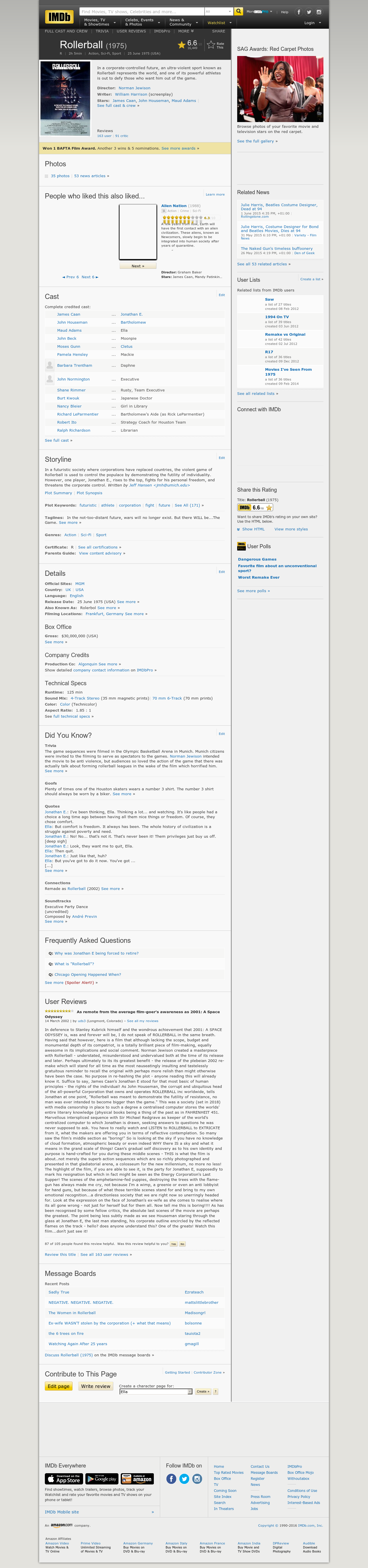Click John Normington's placeholder avatar
368x1568 pixels.
[x=49, y=379]
